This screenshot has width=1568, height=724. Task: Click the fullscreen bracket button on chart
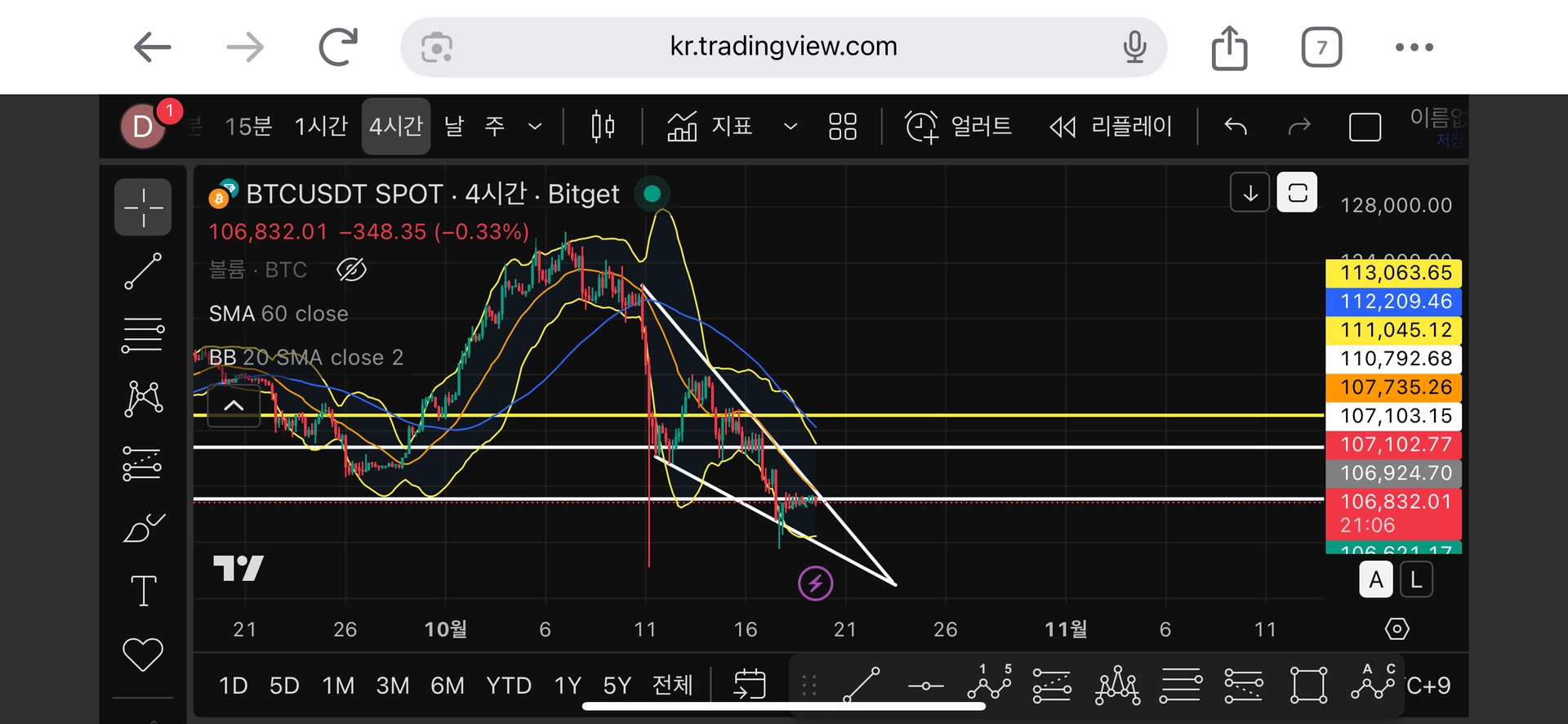pos(1297,194)
